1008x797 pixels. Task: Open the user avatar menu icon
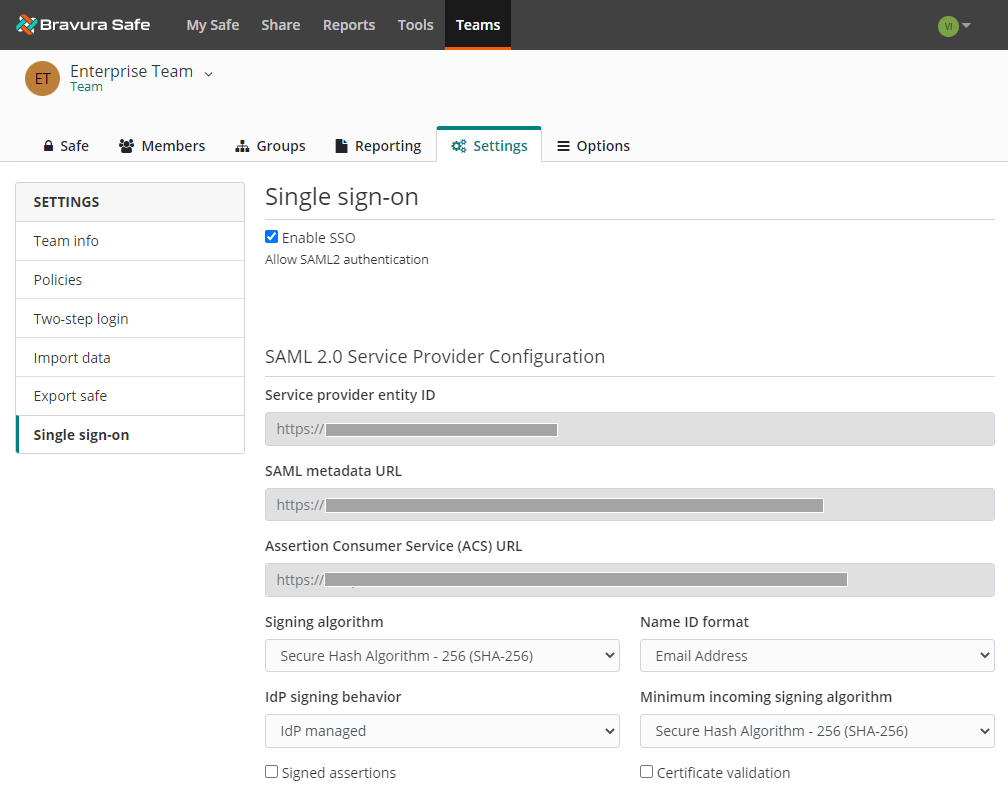pyautogui.click(x=948, y=26)
